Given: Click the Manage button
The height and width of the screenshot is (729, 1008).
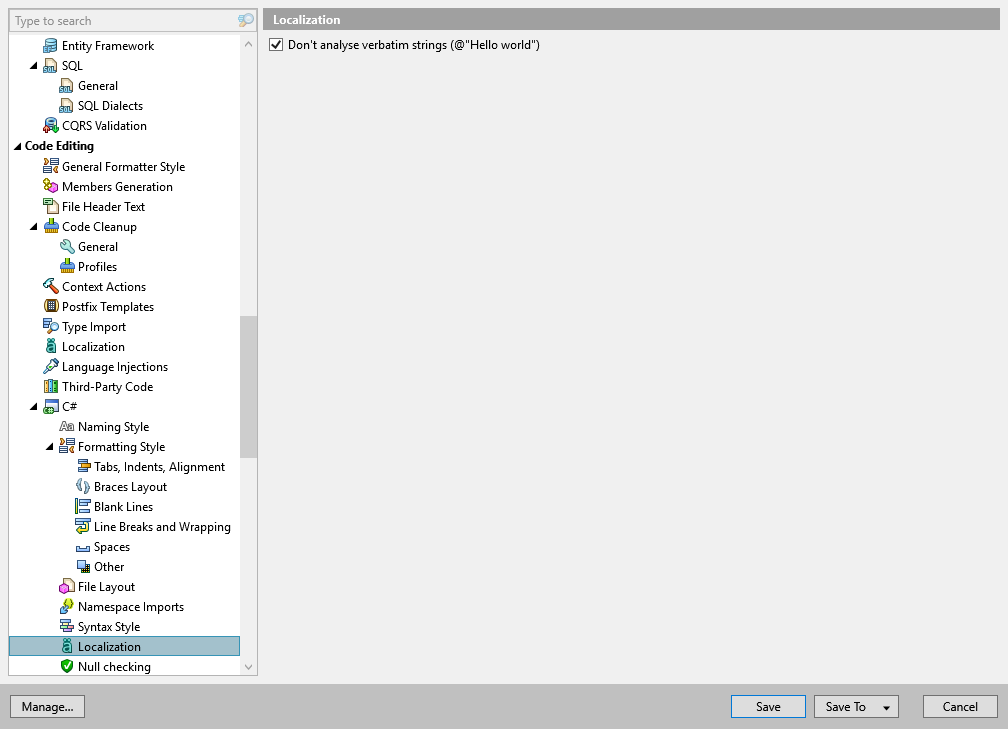Looking at the screenshot, I should (47, 706).
